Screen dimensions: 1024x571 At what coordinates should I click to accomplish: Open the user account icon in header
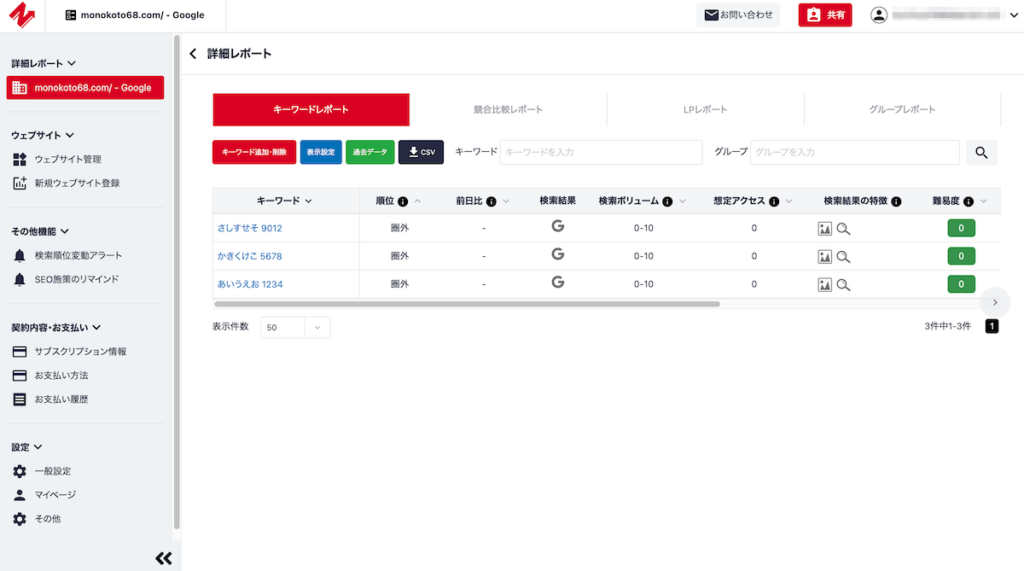pos(879,15)
